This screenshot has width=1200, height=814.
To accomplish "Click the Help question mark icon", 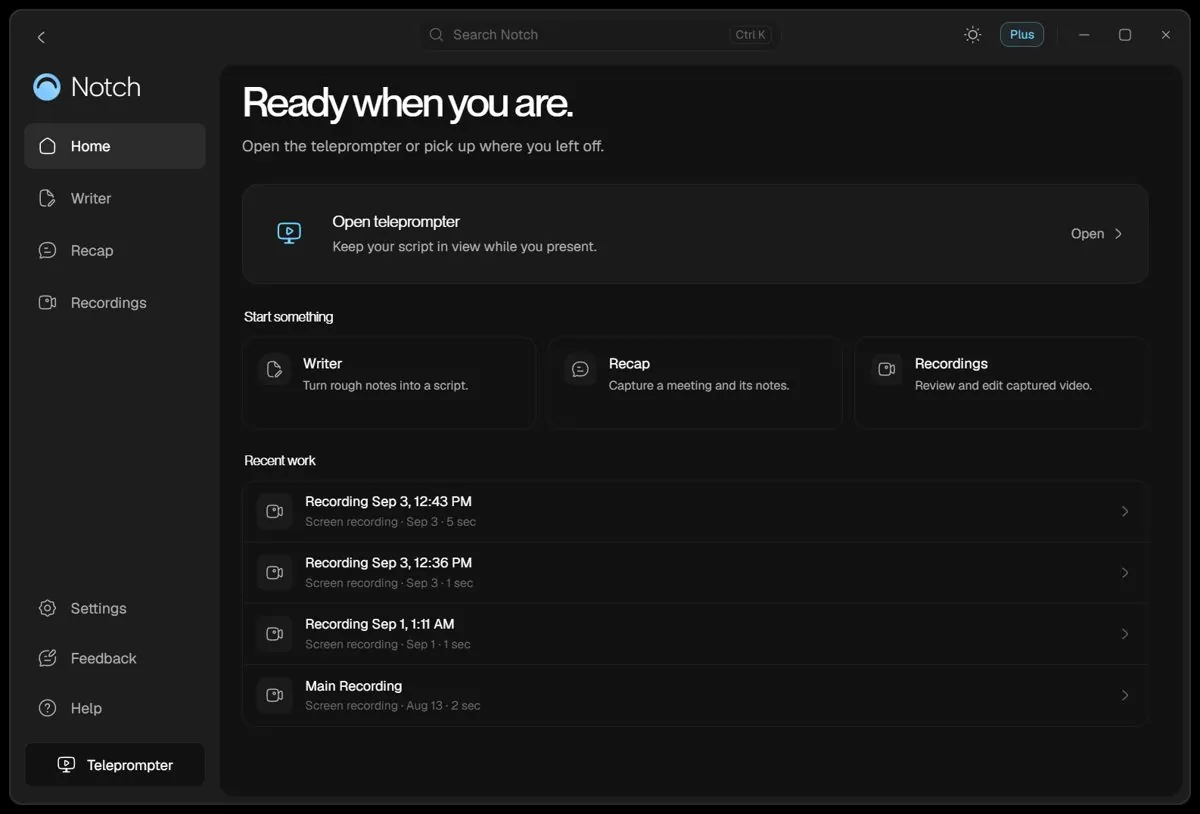I will [47, 708].
